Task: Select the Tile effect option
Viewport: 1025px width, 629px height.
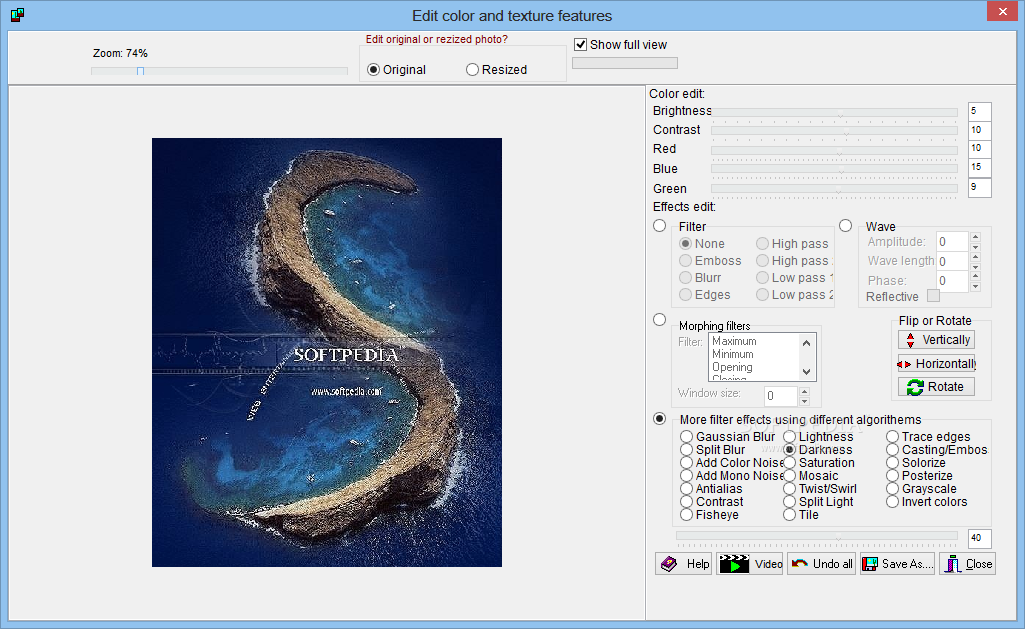Action: click(x=789, y=515)
